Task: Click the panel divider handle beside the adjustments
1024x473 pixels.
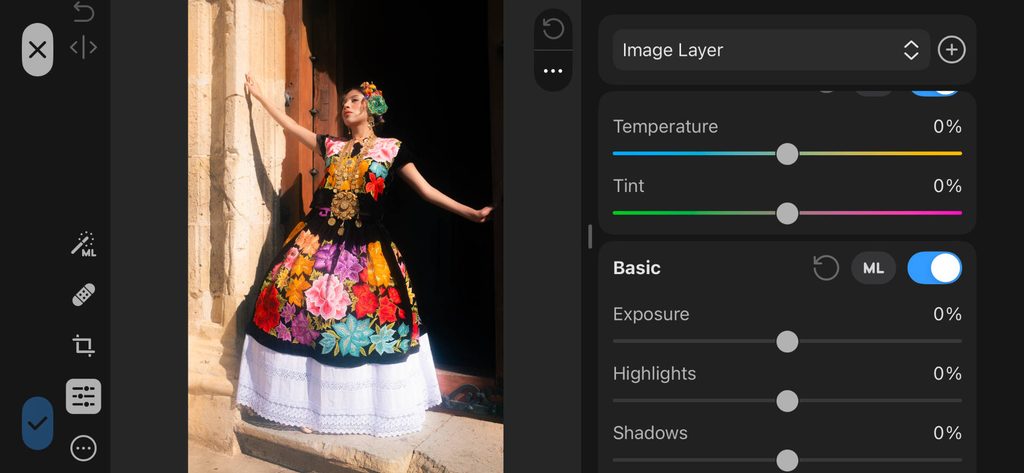Action: (x=590, y=236)
